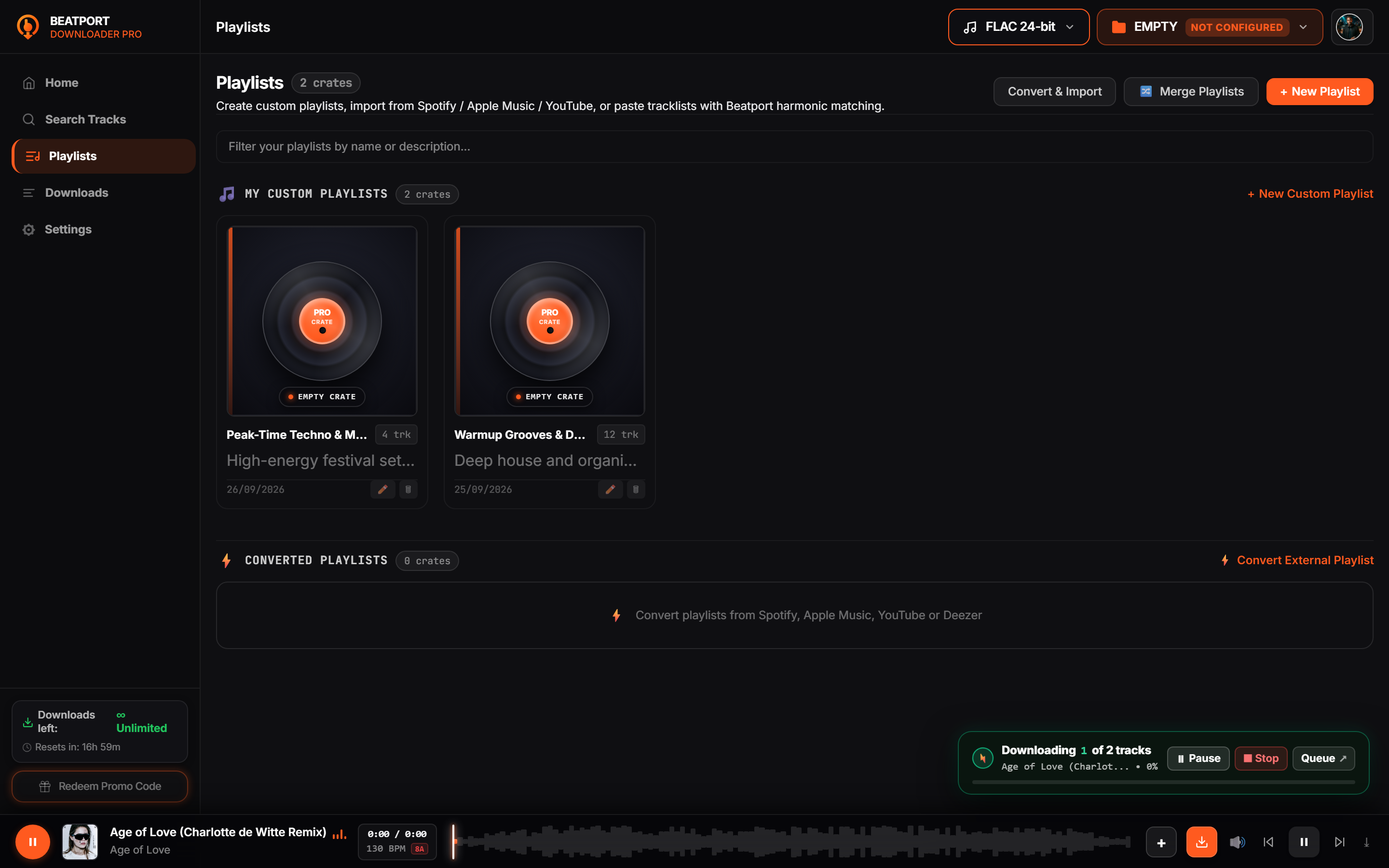Viewport: 1389px width, 868px height.
Task: Select the Playlists sidebar item
Action: pos(103,156)
